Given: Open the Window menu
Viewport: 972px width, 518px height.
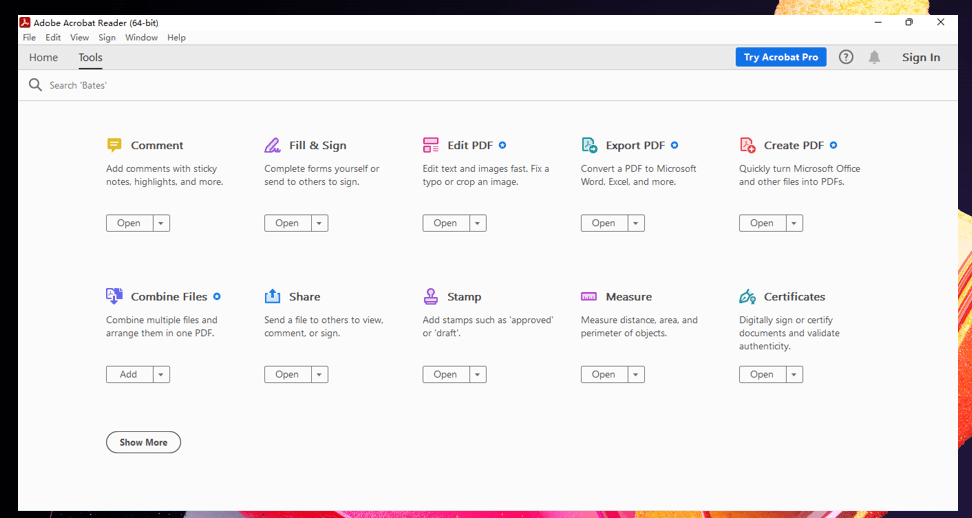Looking at the screenshot, I should coord(141,37).
